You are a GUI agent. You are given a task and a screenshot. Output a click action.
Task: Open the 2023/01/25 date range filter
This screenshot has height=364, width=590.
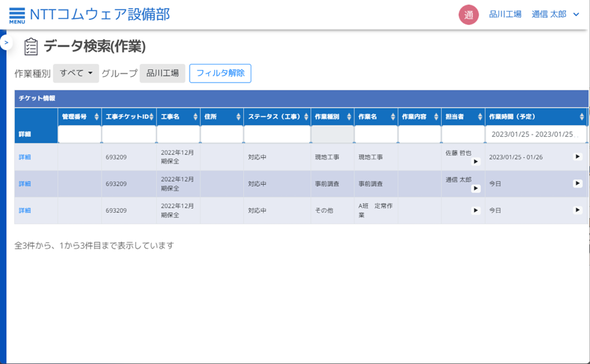[536, 134]
